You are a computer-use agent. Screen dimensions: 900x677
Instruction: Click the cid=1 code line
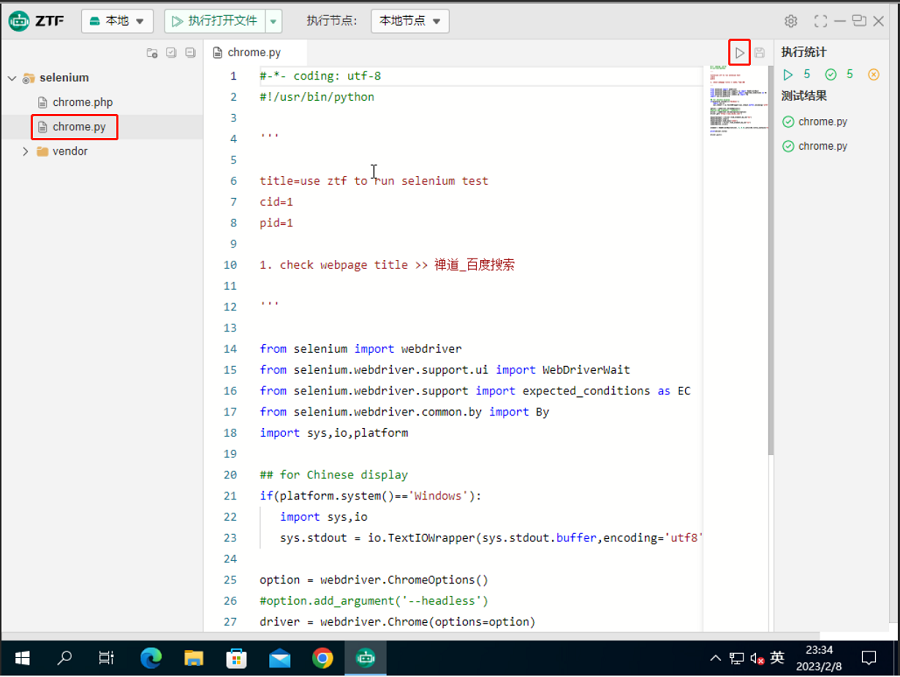276,202
